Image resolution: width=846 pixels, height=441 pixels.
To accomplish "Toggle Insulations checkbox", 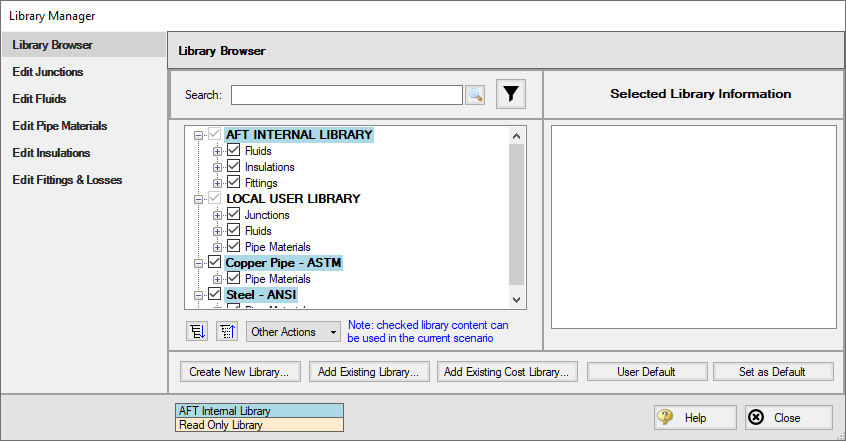I will point(234,166).
